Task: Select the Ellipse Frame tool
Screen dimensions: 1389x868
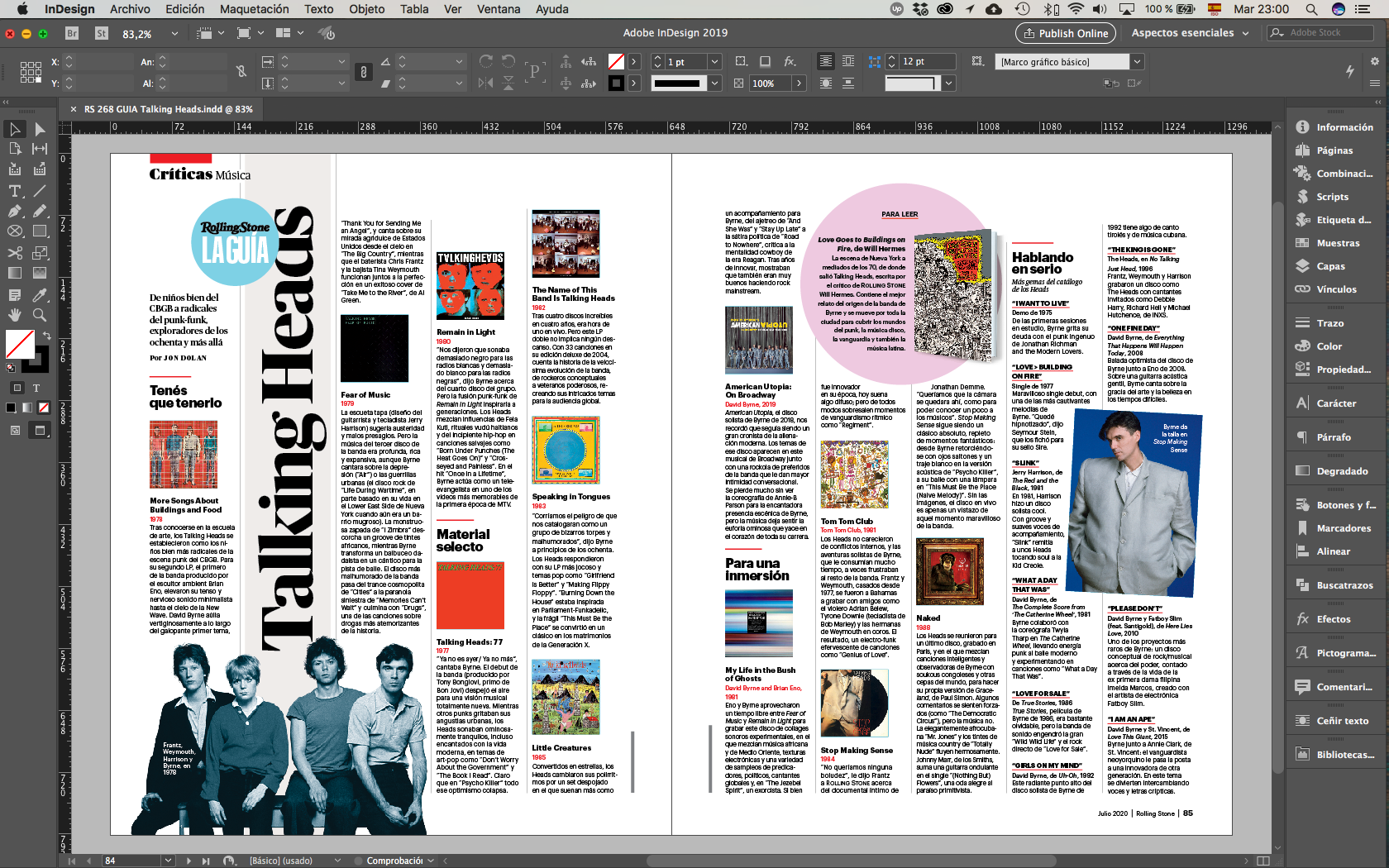Action: (x=15, y=231)
